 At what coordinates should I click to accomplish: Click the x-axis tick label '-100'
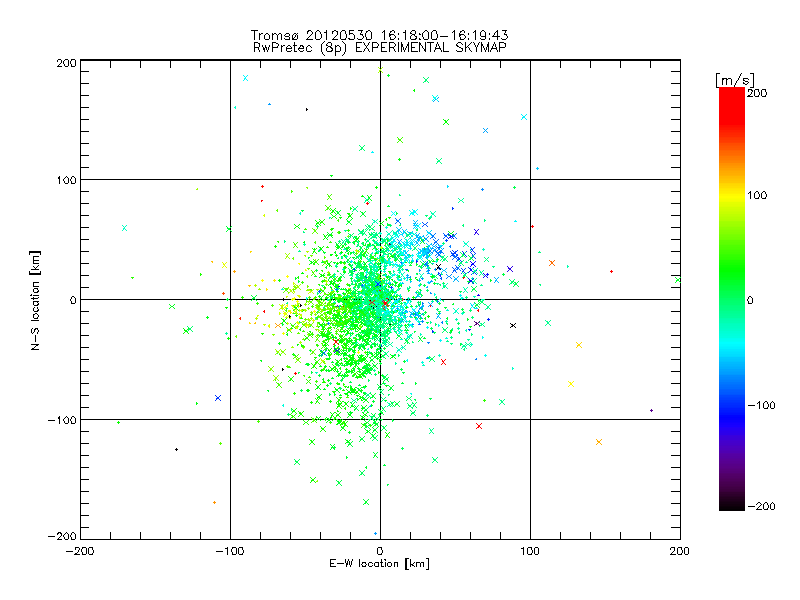(x=230, y=551)
